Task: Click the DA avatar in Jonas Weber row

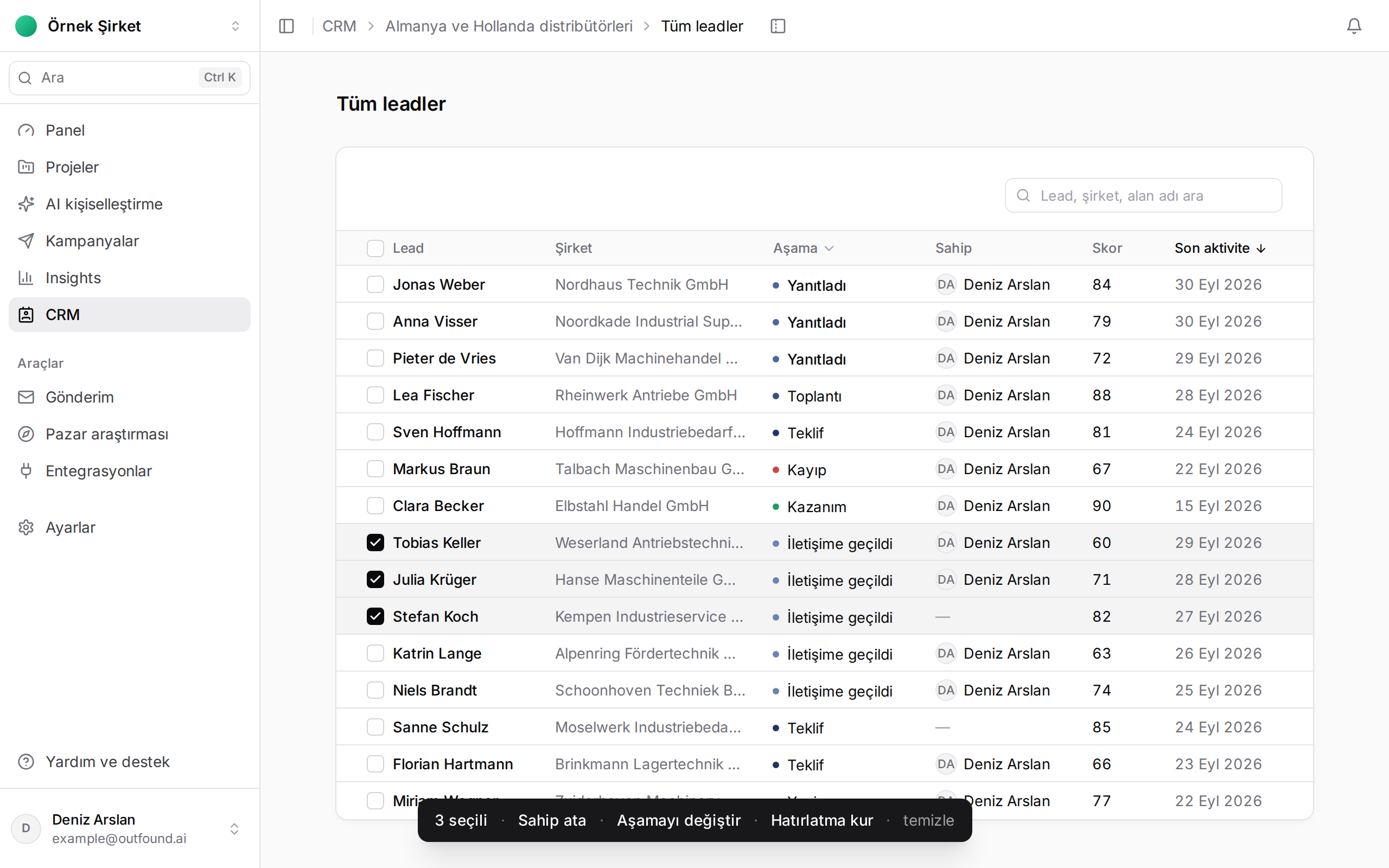Action: pos(945,285)
